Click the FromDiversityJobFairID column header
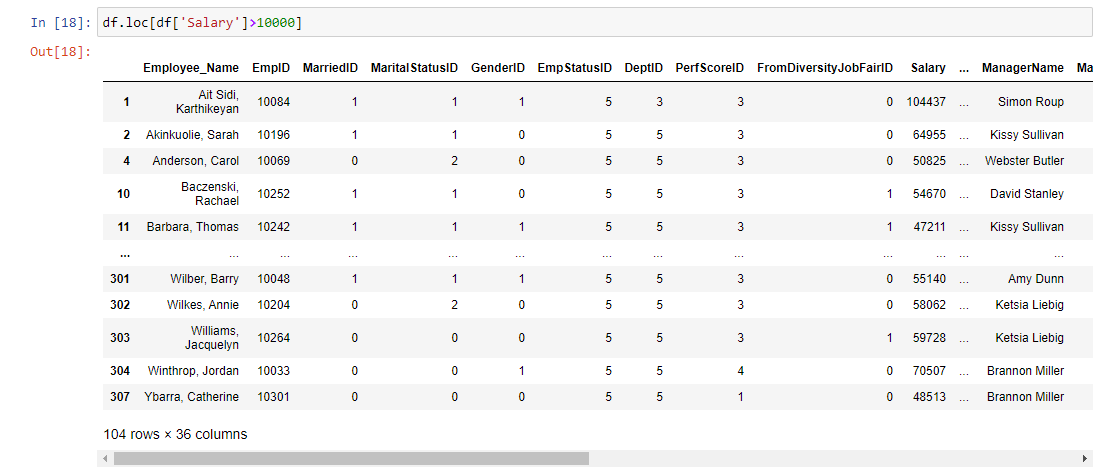 click(825, 68)
